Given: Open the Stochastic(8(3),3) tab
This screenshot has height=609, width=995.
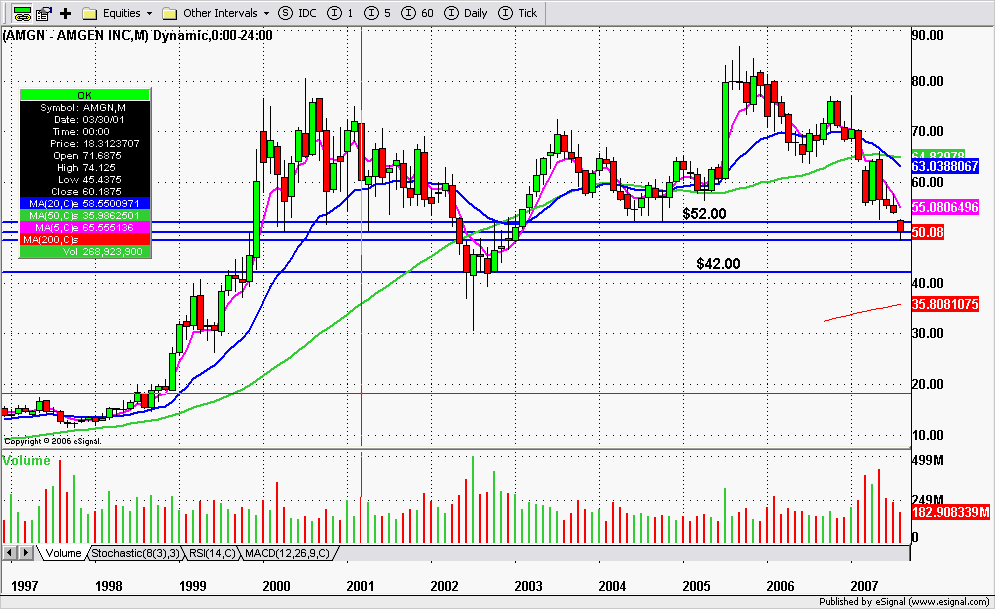Looking at the screenshot, I should click(135, 553).
